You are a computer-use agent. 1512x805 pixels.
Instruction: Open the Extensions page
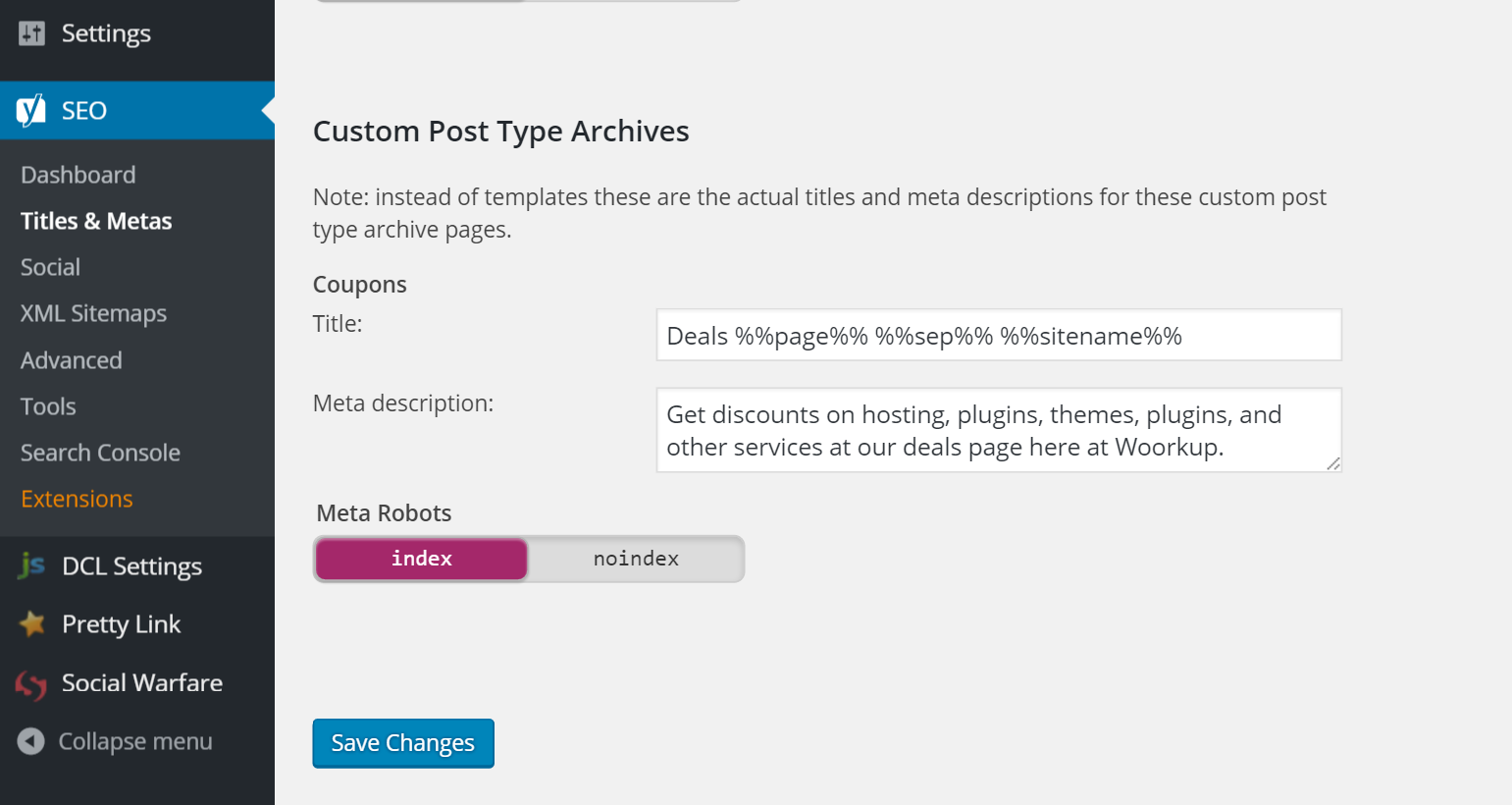point(77,499)
